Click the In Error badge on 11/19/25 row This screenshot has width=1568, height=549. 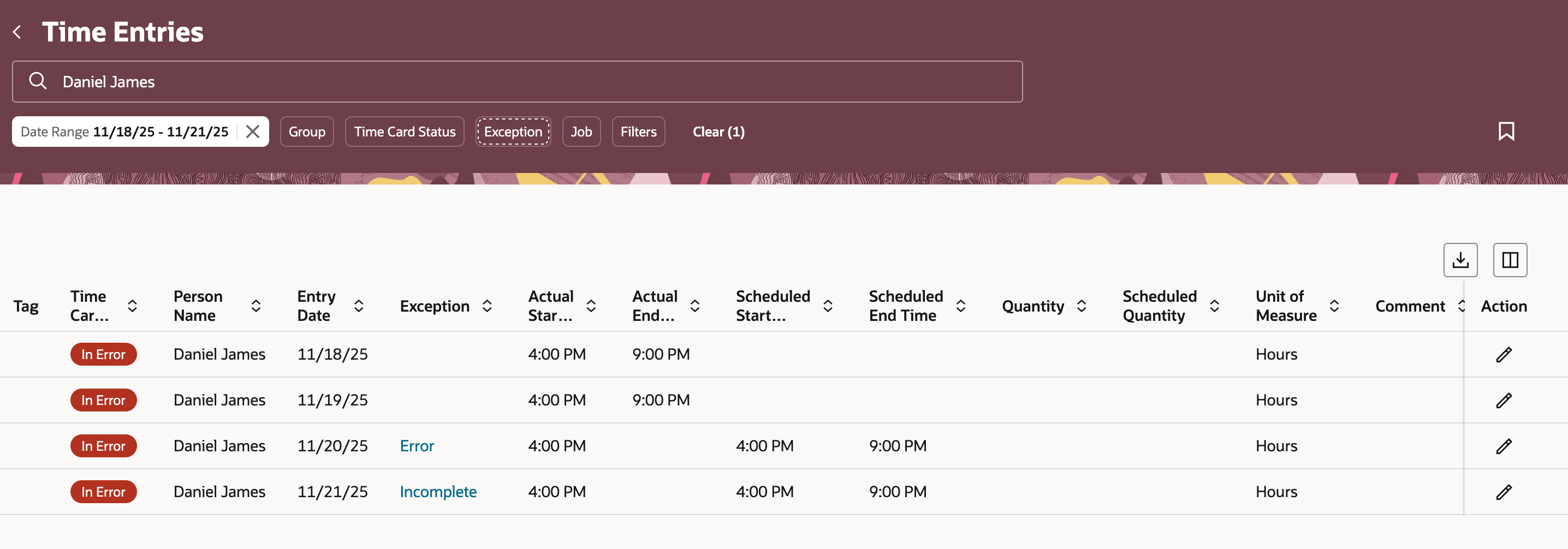click(x=104, y=400)
